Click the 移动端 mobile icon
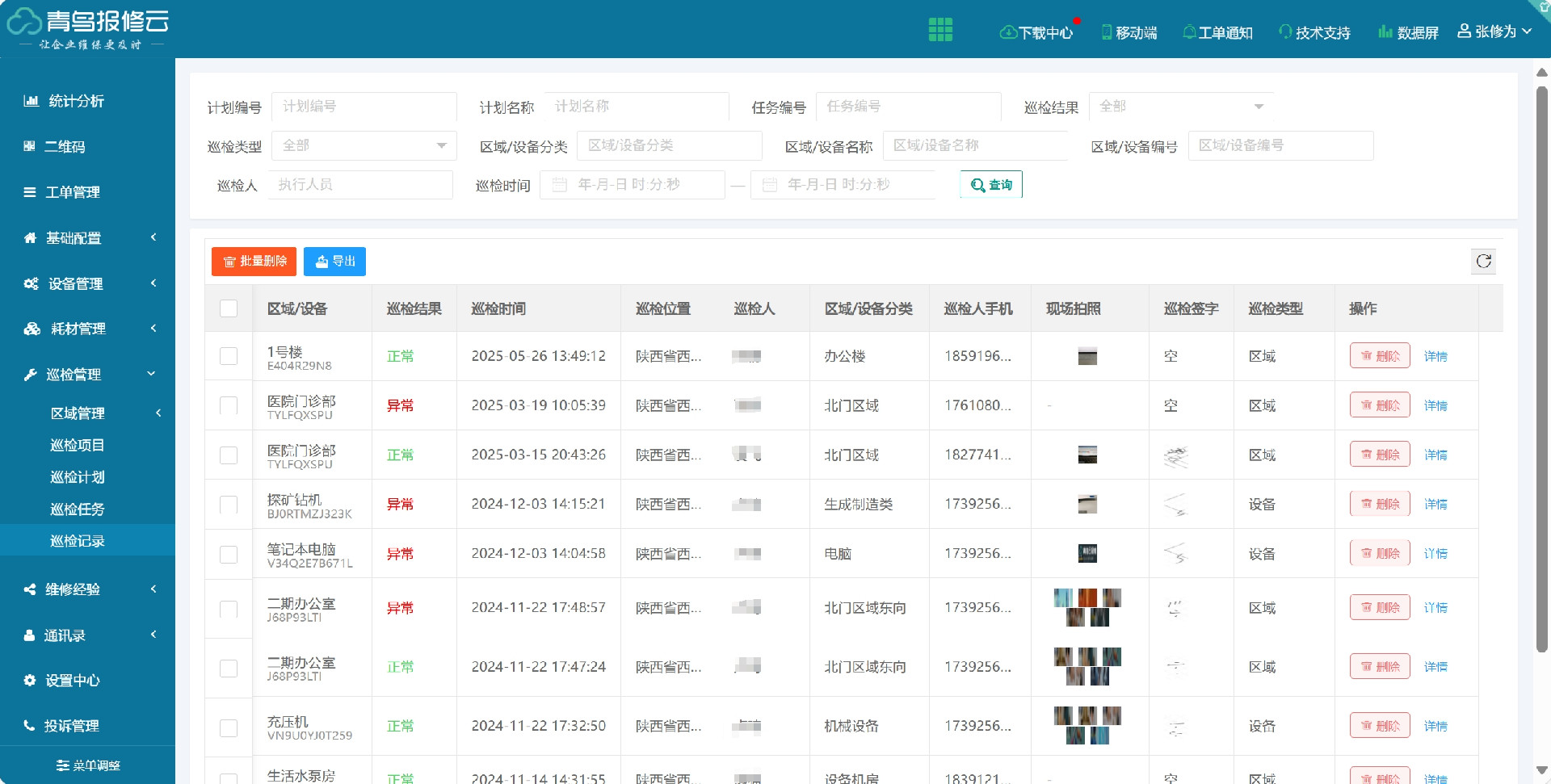 coord(1130,32)
